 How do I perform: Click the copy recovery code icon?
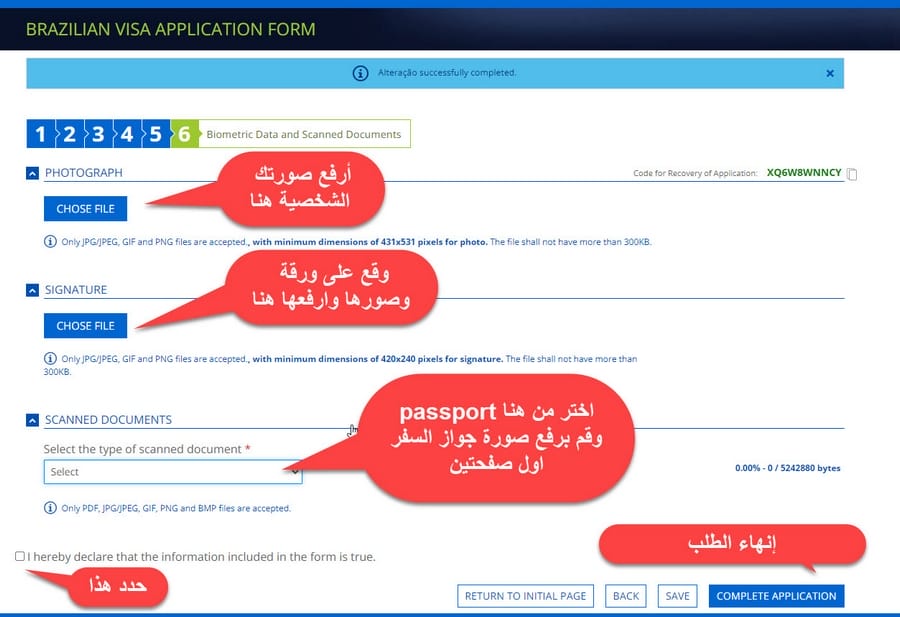[x=851, y=174]
